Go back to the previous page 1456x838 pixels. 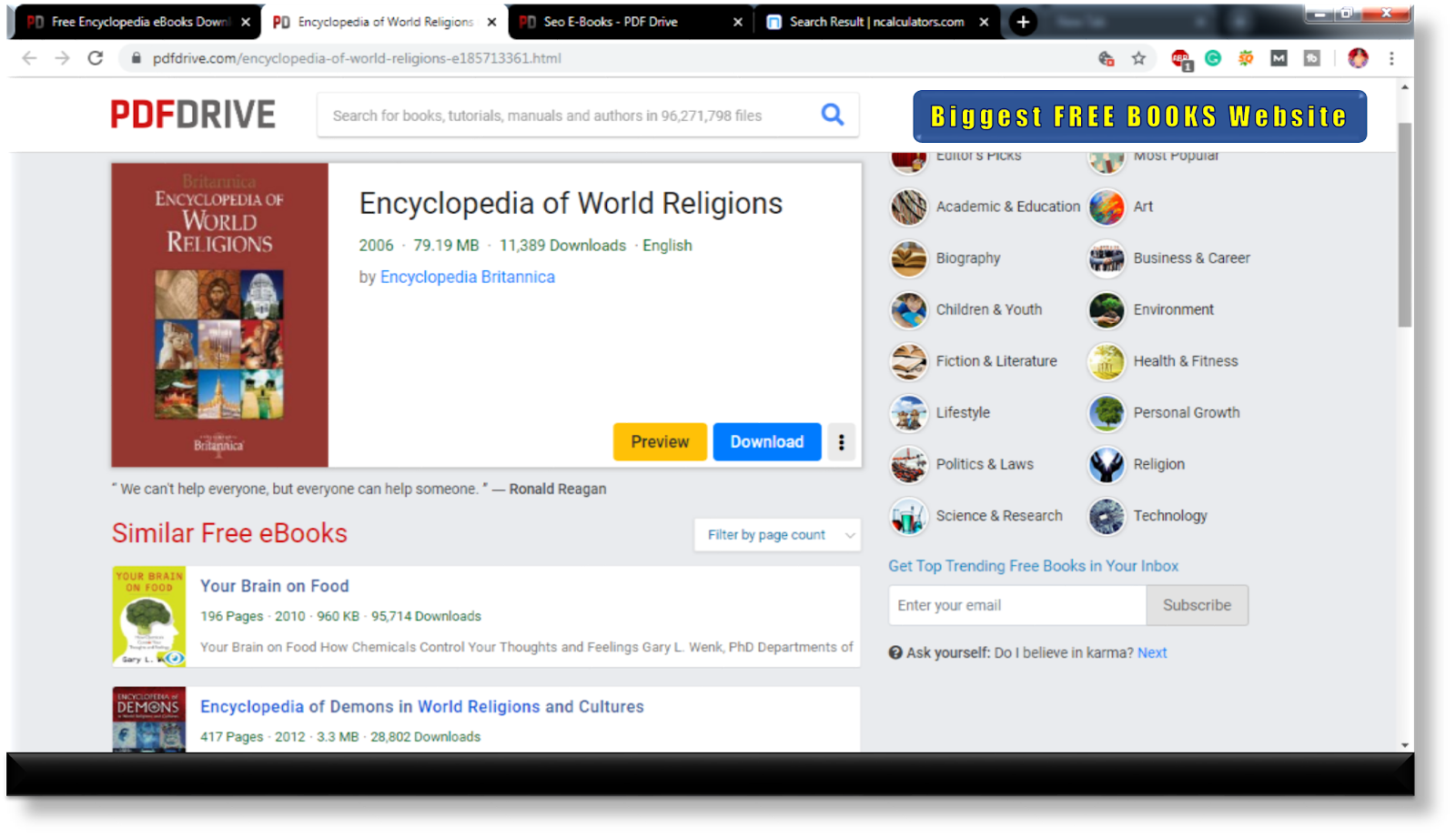(29, 58)
